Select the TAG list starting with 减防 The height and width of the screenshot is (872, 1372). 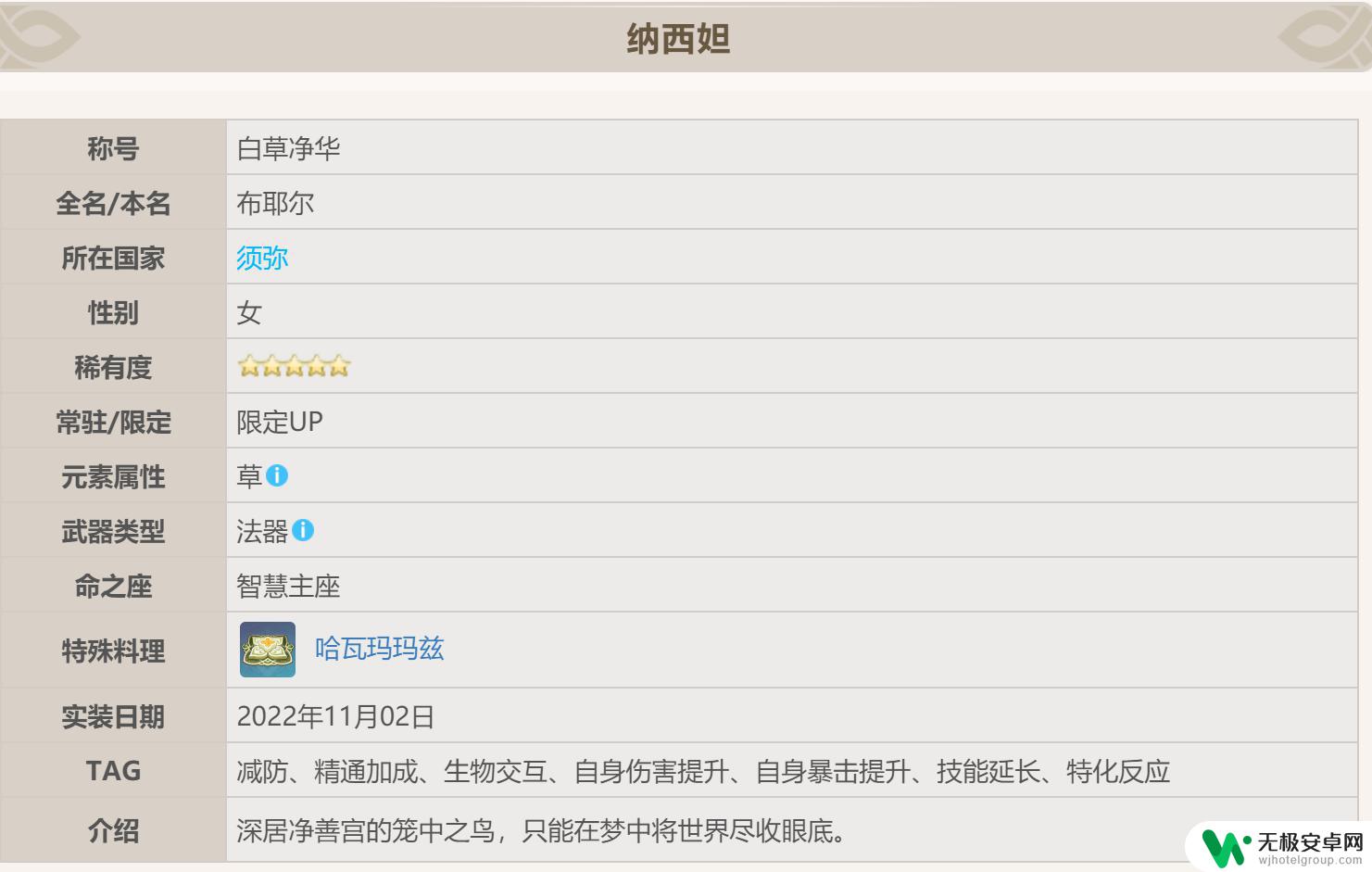703,771
